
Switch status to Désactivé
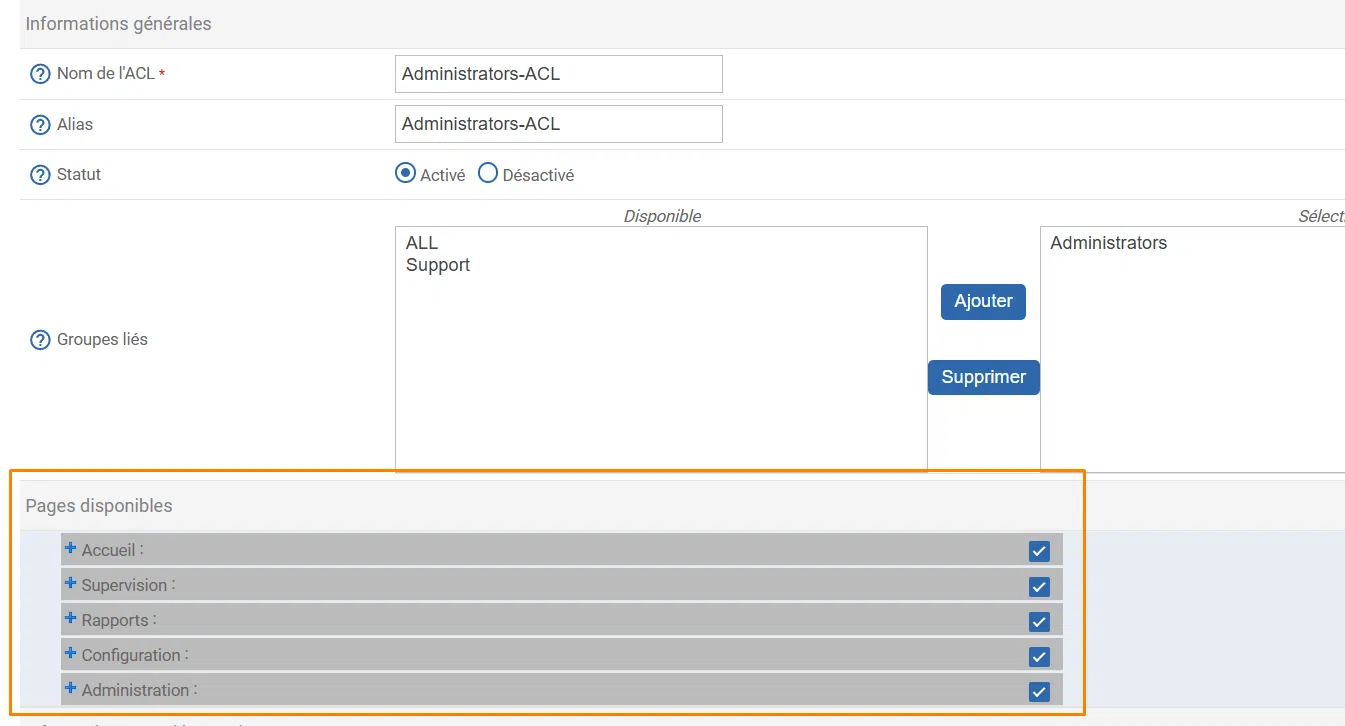coord(488,173)
